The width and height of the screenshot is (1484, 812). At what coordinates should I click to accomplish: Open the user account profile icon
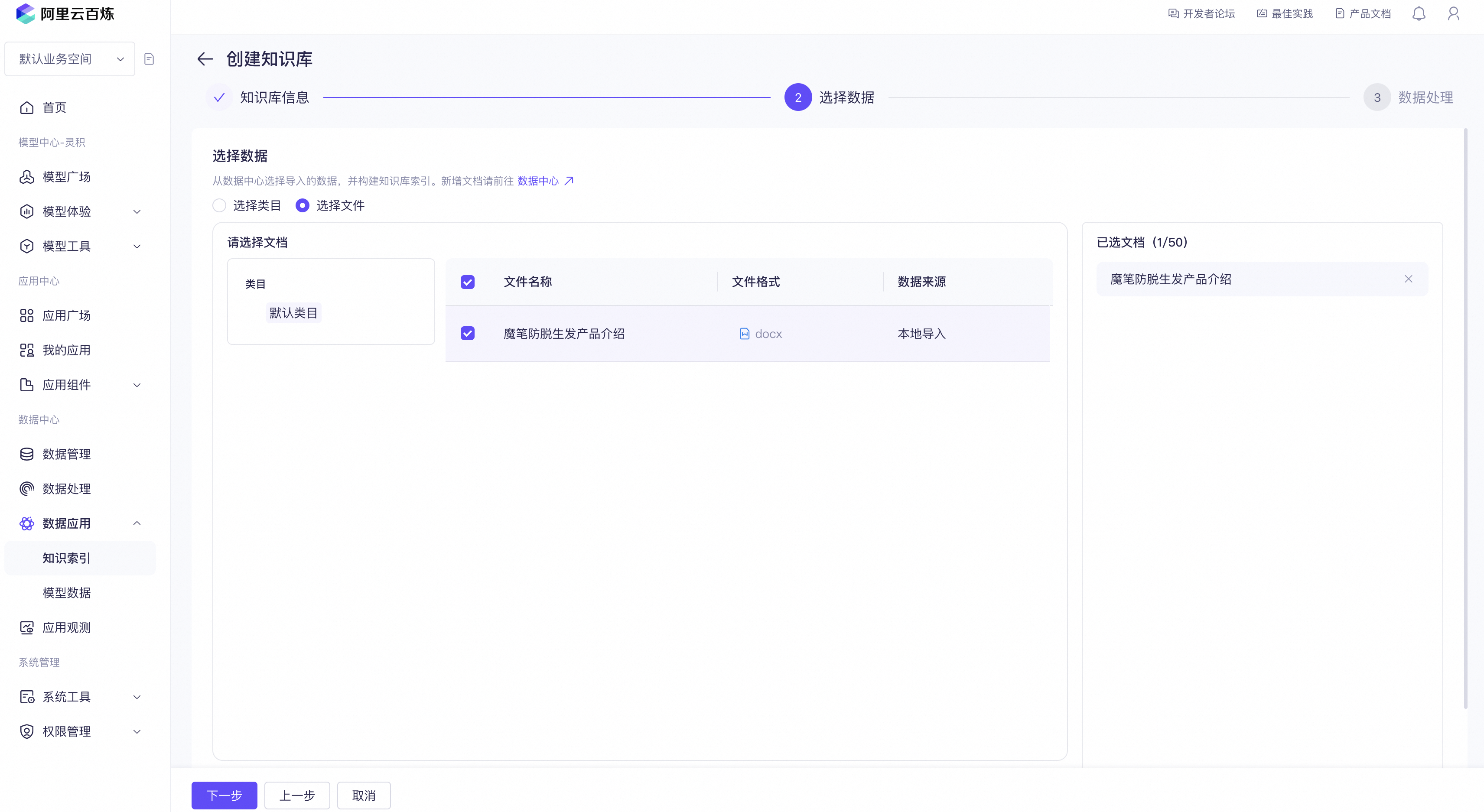point(1454,13)
